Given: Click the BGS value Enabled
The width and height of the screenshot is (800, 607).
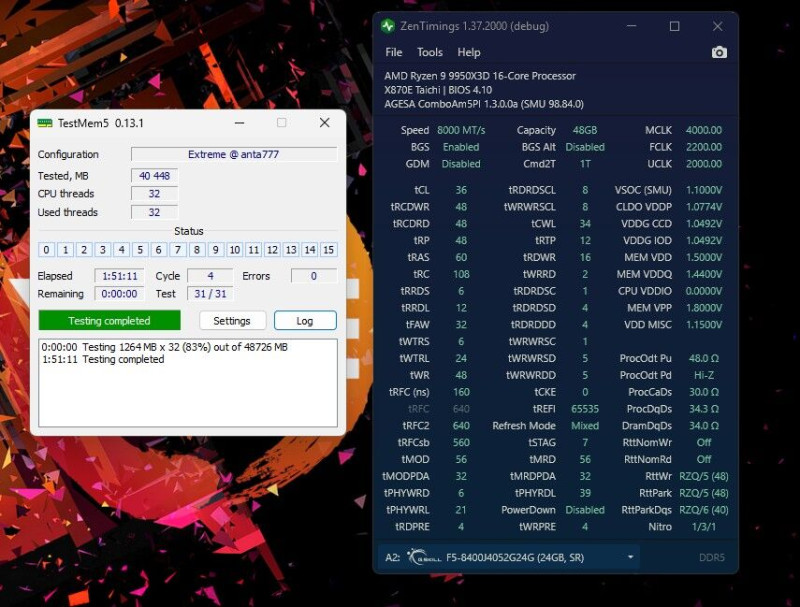Looking at the screenshot, I should coord(461,147).
